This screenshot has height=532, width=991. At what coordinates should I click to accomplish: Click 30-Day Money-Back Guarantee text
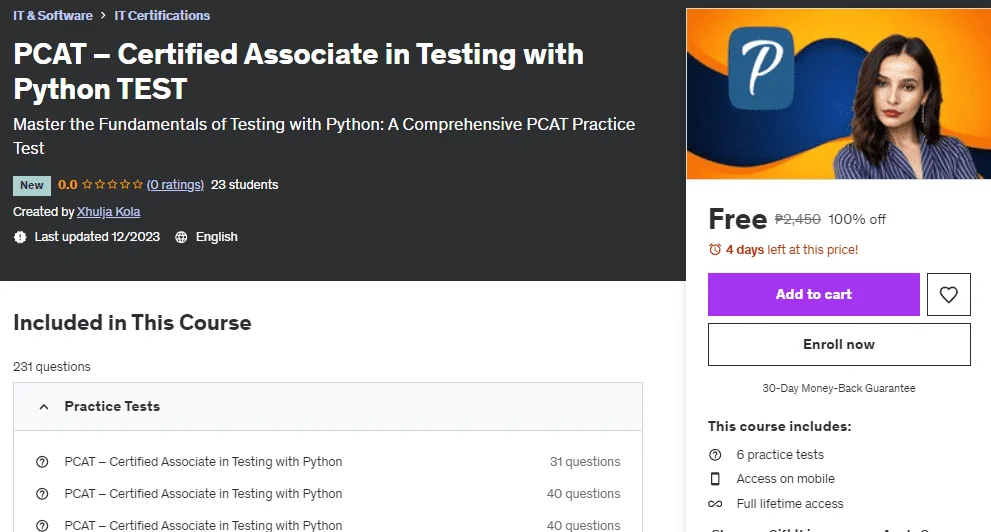[839, 388]
